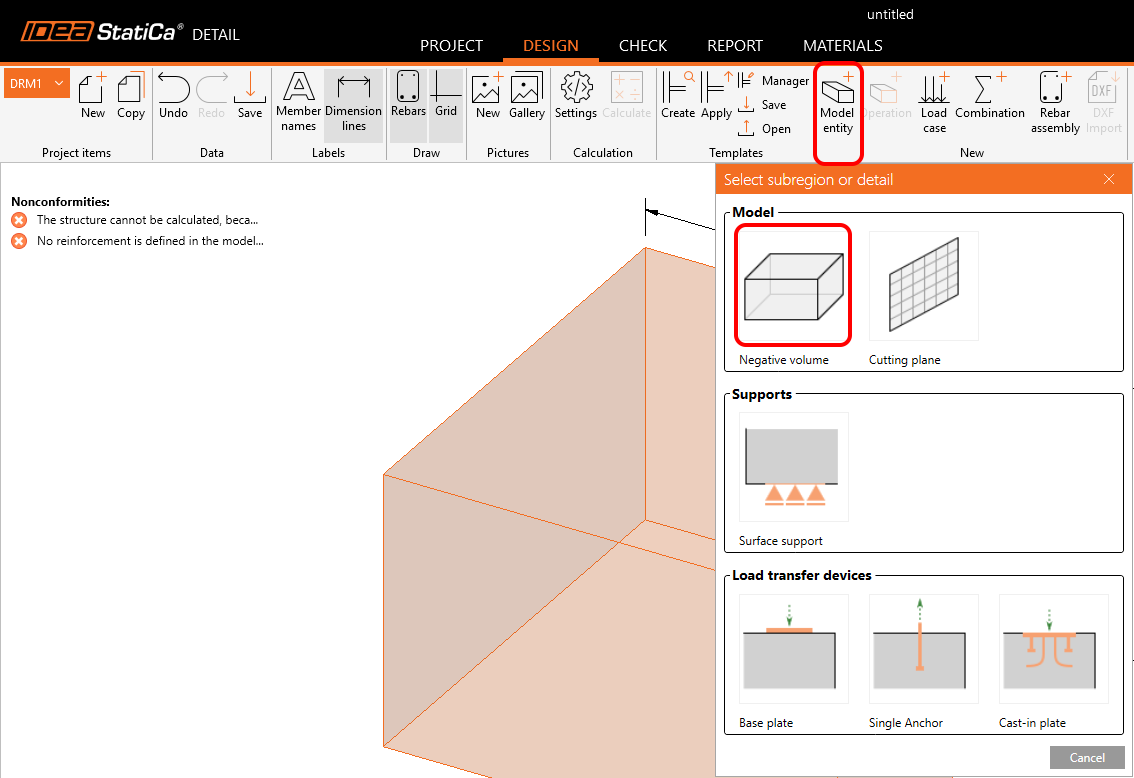This screenshot has width=1134, height=778.
Task: Open the templates Manager
Action: coord(774,81)
